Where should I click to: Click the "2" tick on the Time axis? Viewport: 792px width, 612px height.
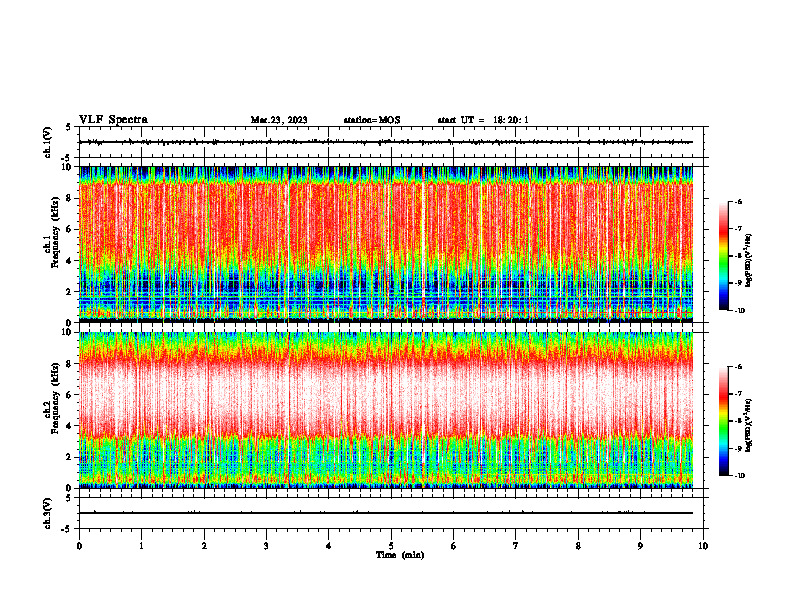(204, 546)
